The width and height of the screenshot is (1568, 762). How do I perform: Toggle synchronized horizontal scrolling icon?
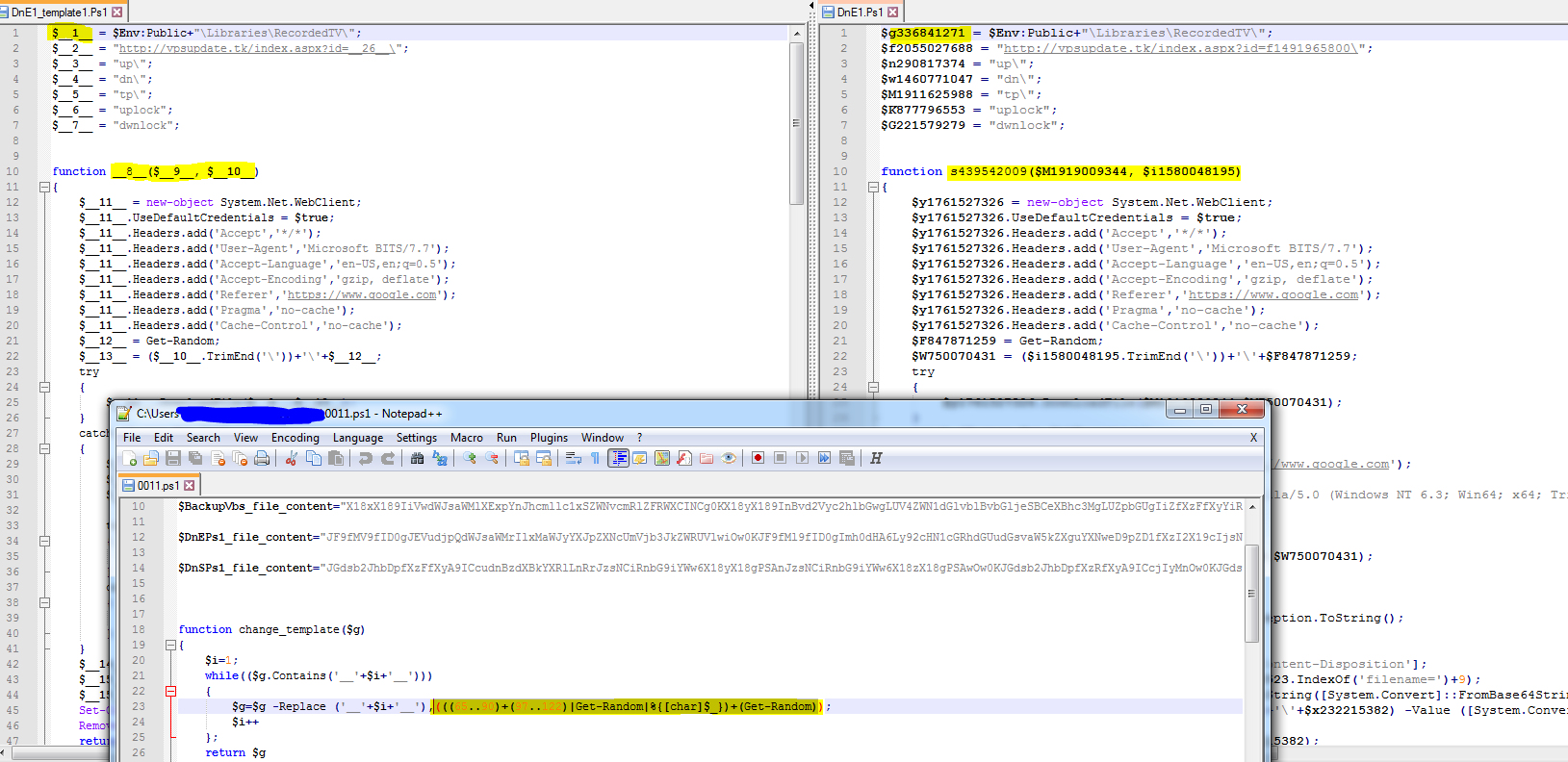544,458
